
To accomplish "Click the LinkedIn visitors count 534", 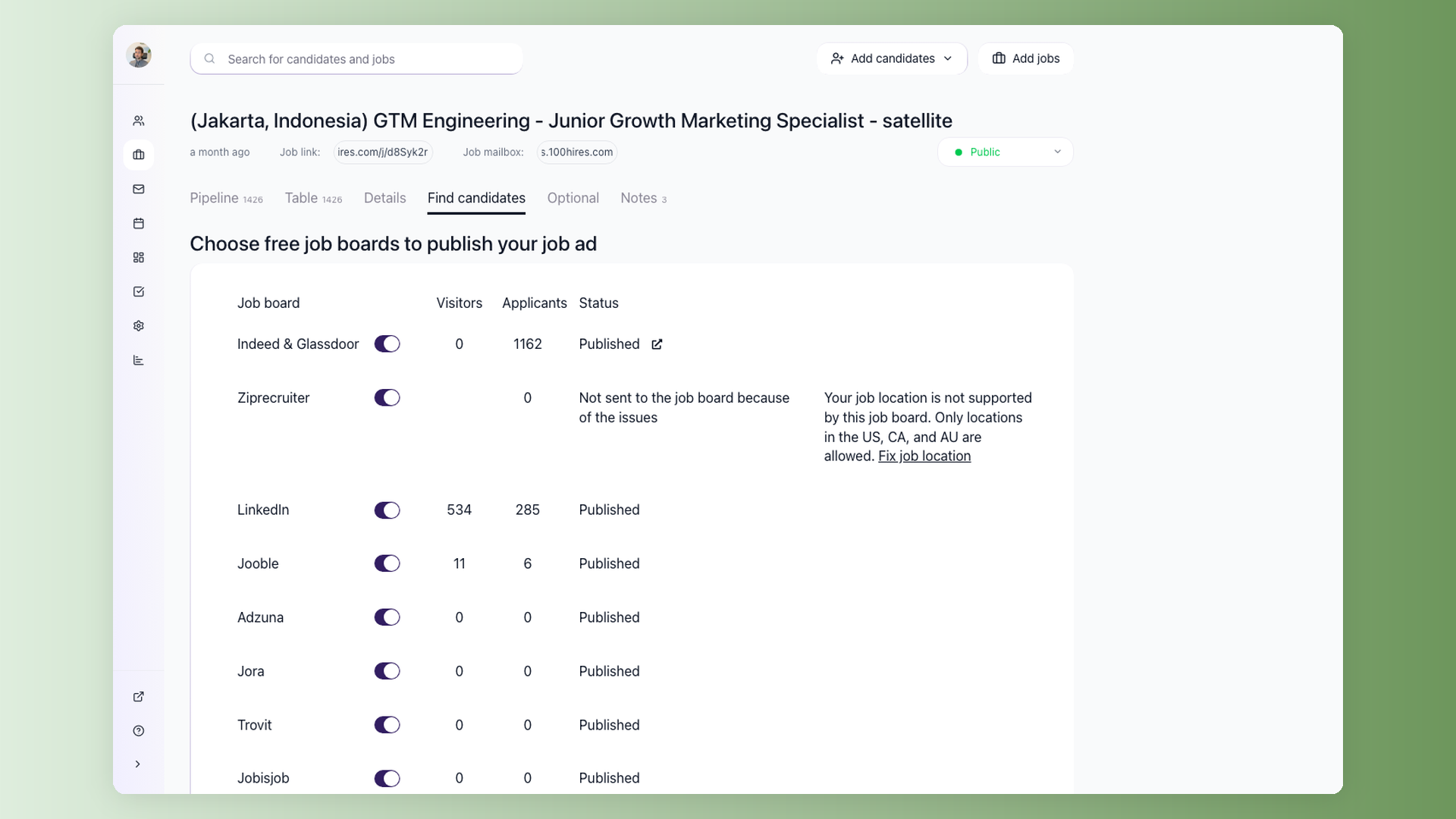I will coord(460,510).
